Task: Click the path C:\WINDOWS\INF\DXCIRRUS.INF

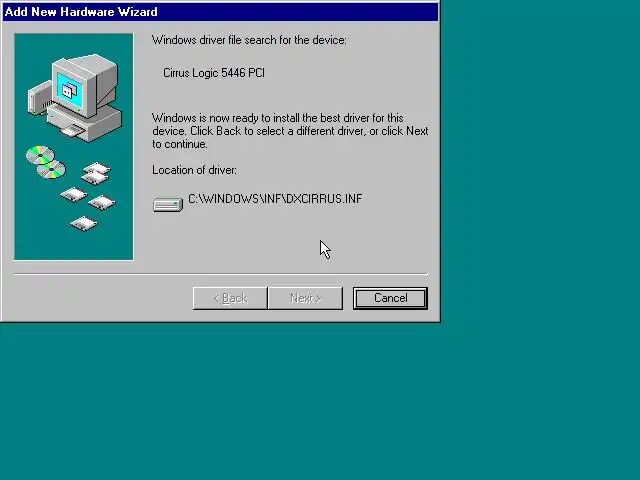Action: coord(275,199)
